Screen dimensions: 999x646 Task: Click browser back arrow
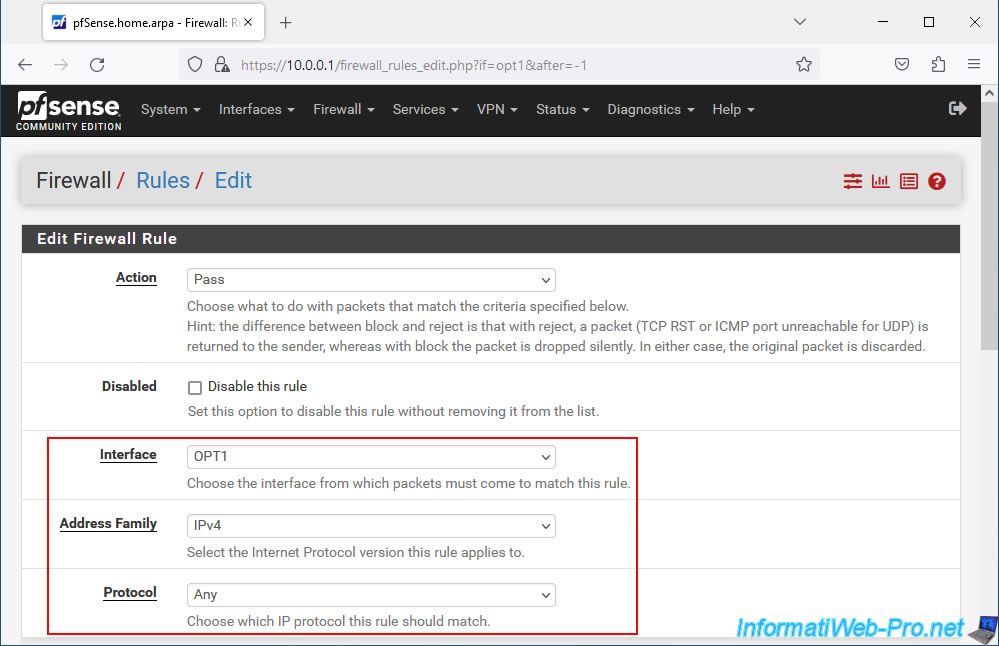pos(25,64)
